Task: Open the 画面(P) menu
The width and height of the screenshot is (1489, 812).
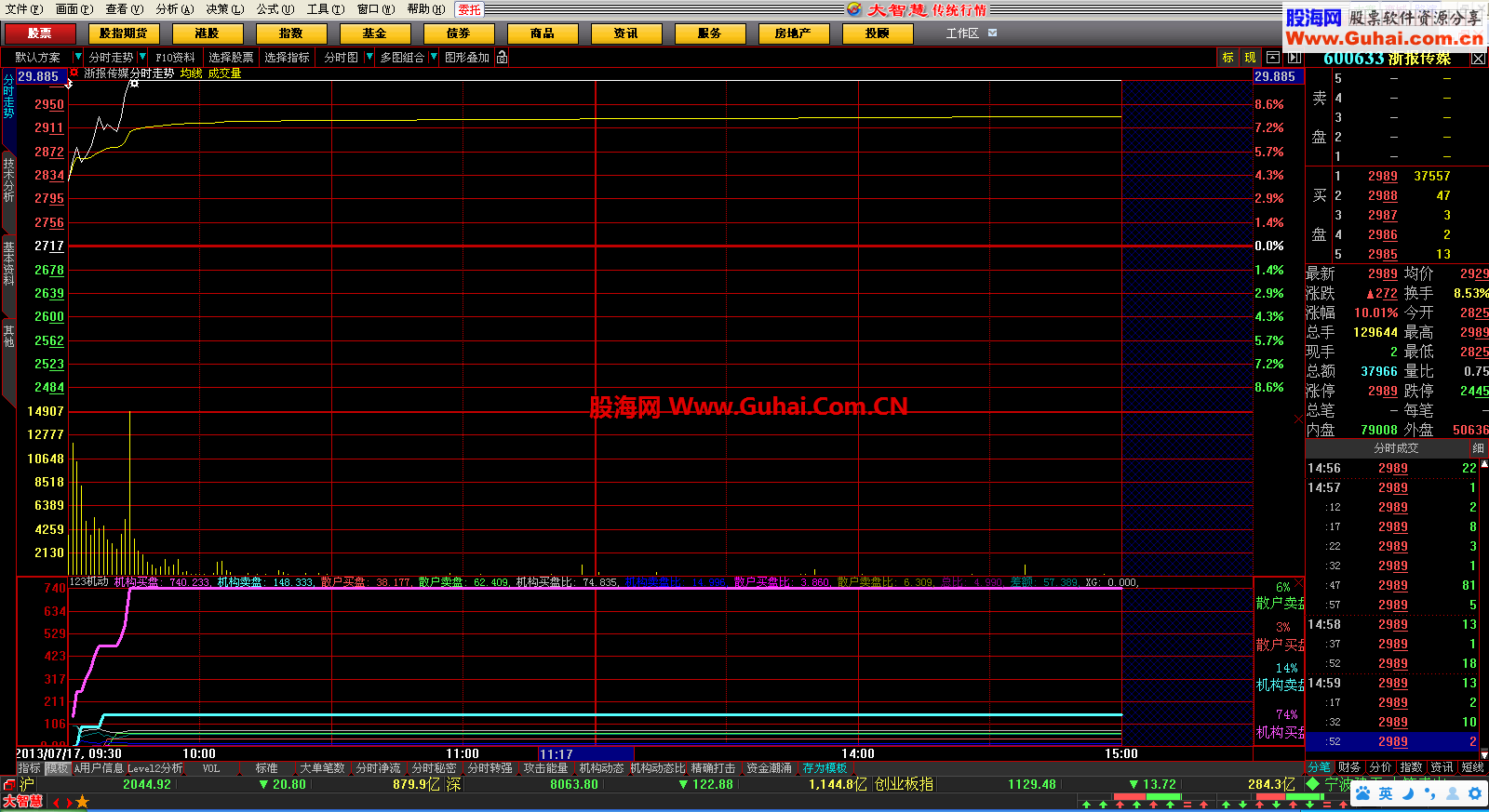Action: pyautogui.click(x=74, y=9)
